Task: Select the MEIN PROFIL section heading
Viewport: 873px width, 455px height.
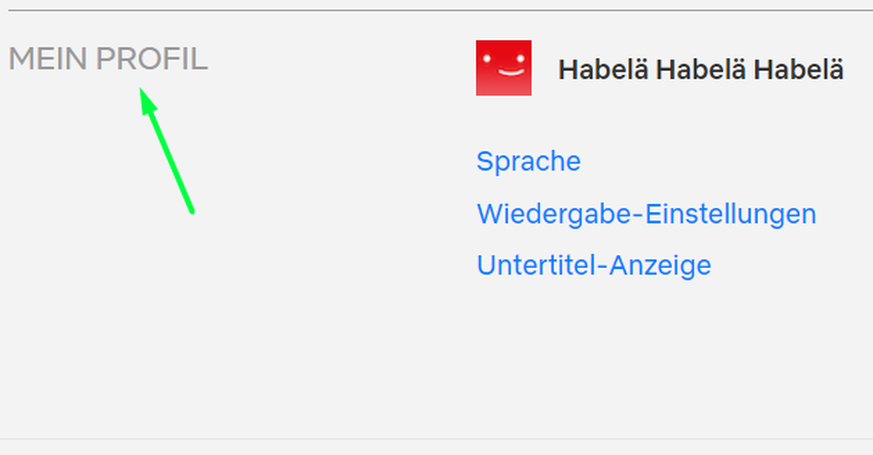Action: click(x=108, y=60)
